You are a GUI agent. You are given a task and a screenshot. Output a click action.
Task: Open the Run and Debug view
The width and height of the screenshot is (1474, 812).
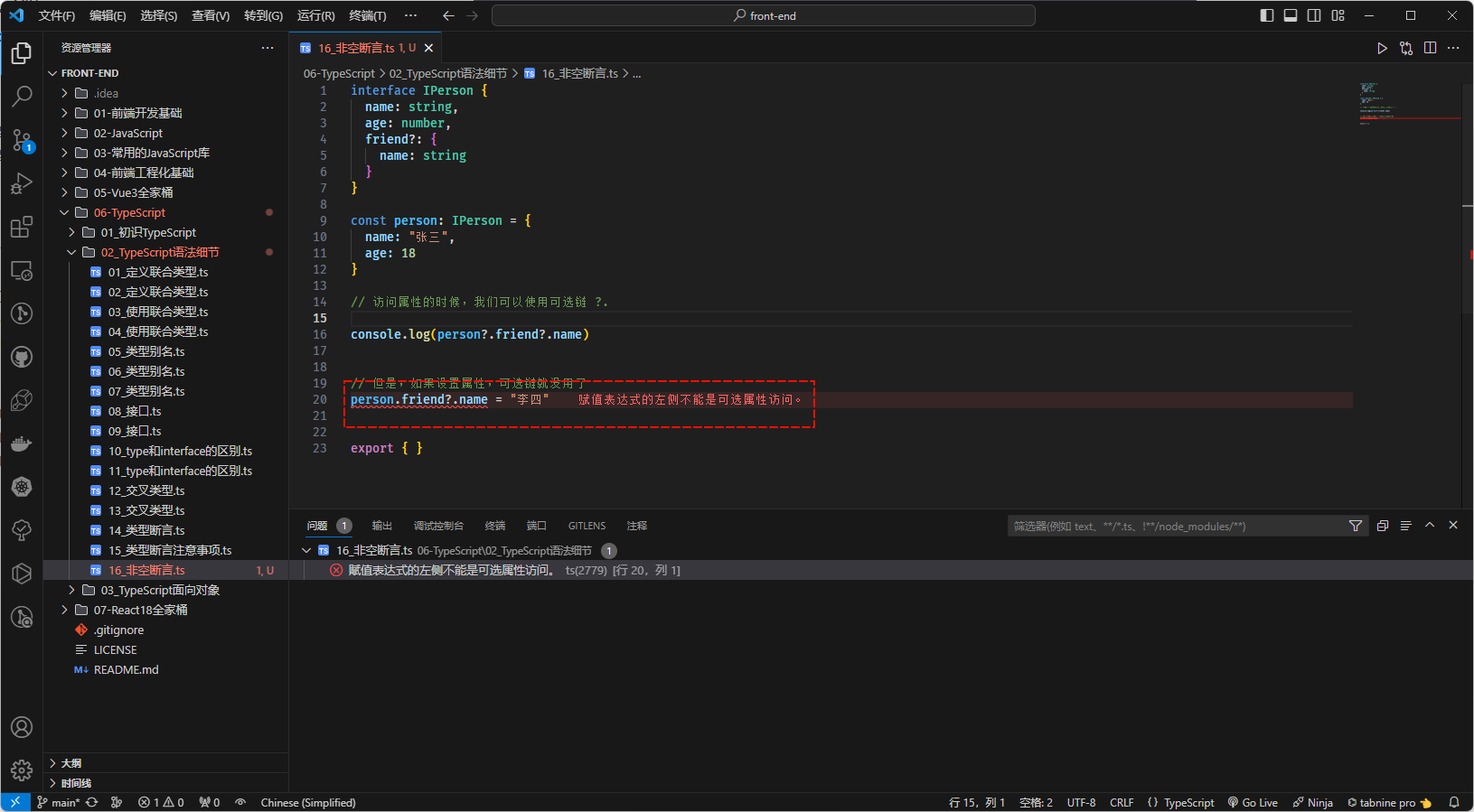coord(22,183)
